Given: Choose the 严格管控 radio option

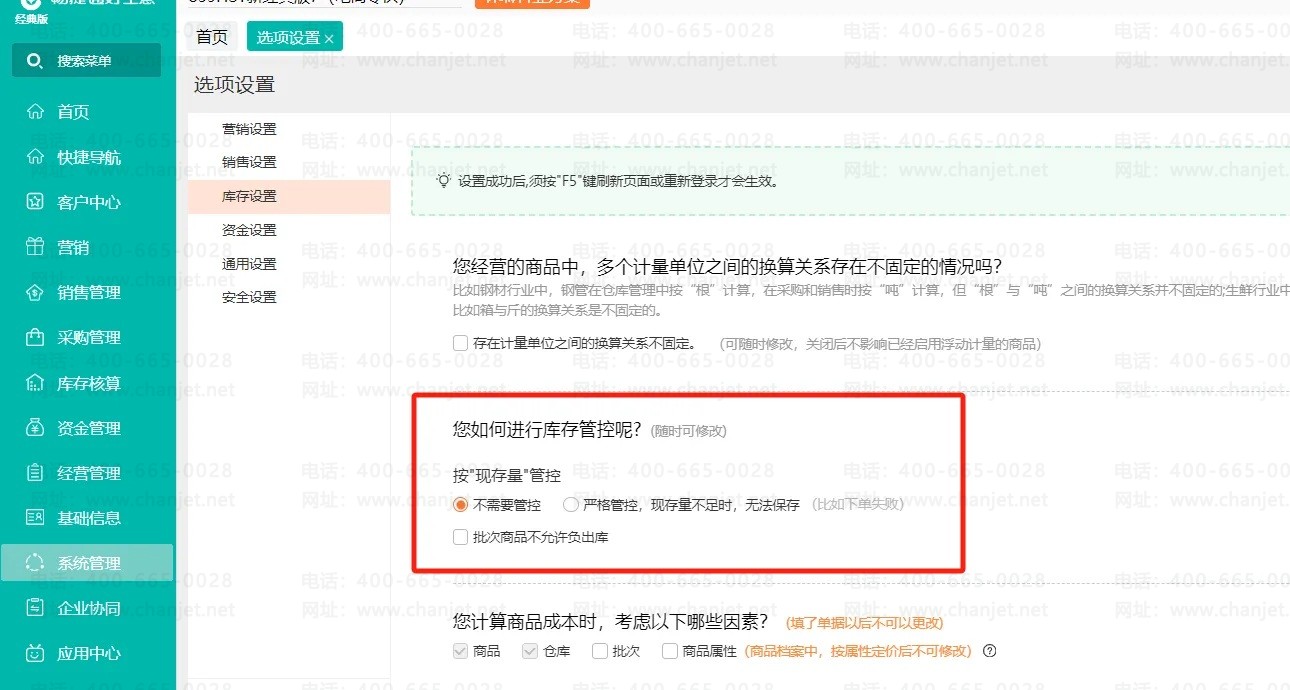Looking at the screenshot, I should (570, 505).
